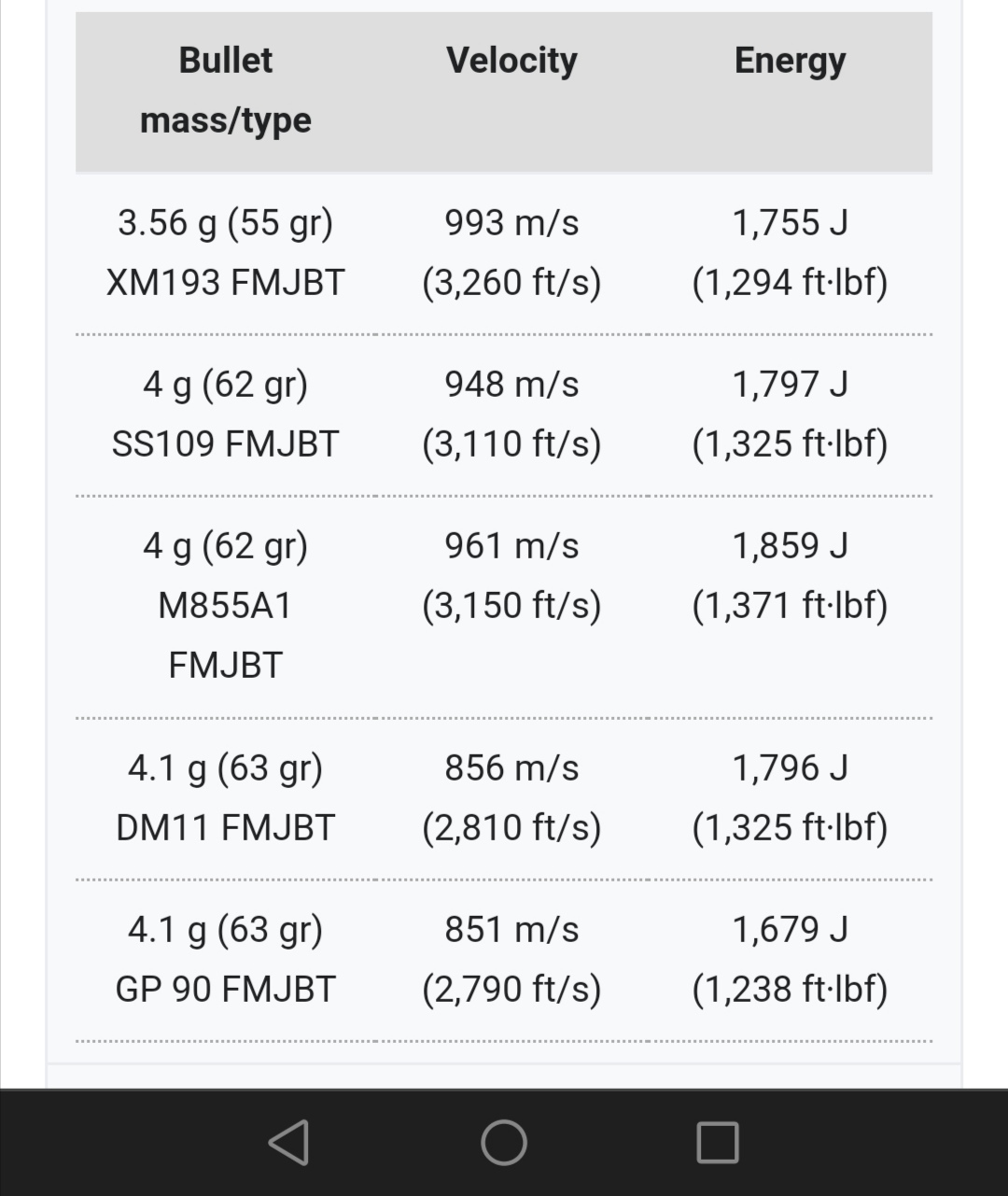This screenshot has height=1196, width=1008.
Task: Tap the 851 m/s velocity value
Action: click(511, 930)
